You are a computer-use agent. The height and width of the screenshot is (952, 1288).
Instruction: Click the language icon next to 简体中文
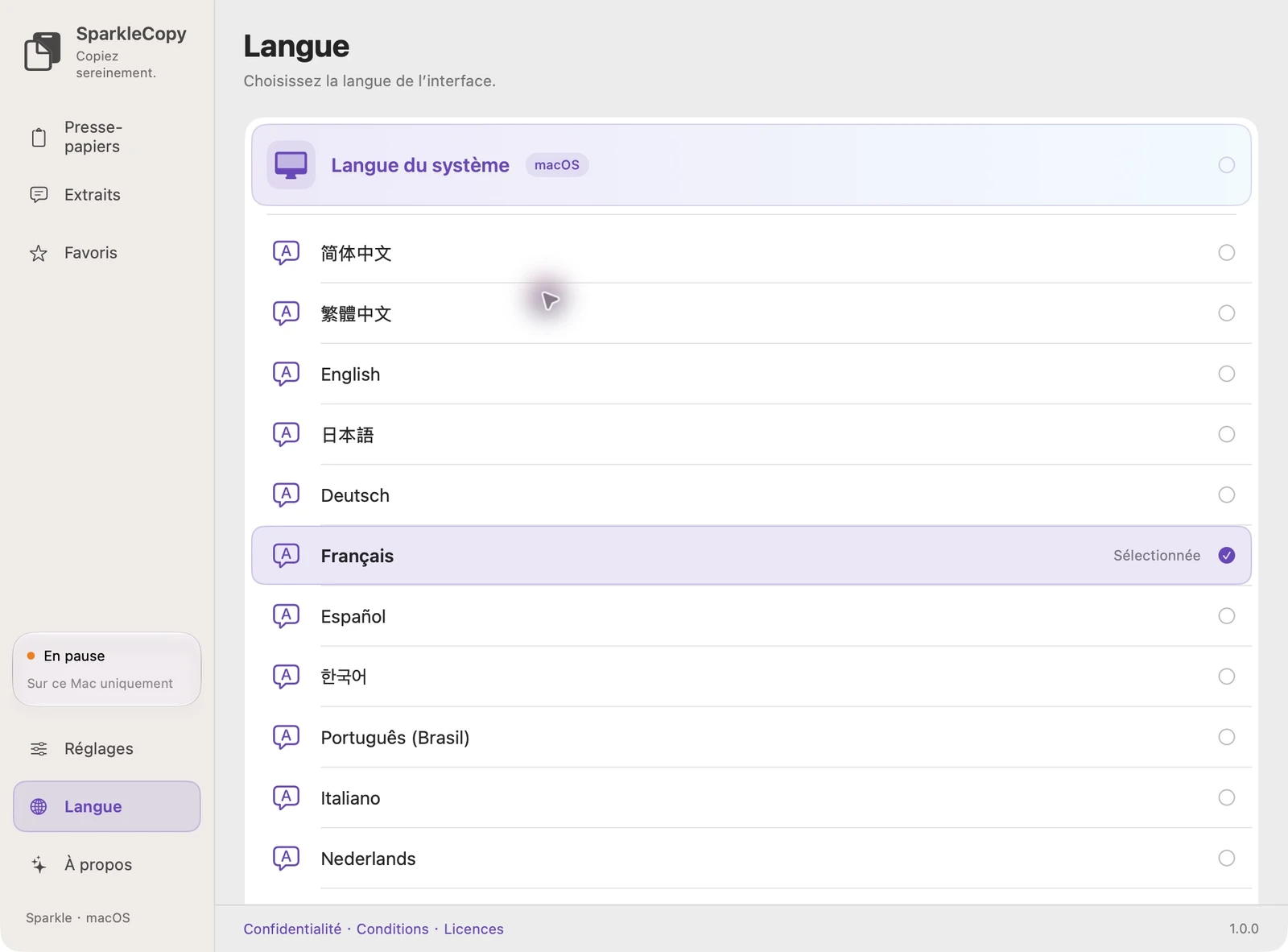coord(286,253)
